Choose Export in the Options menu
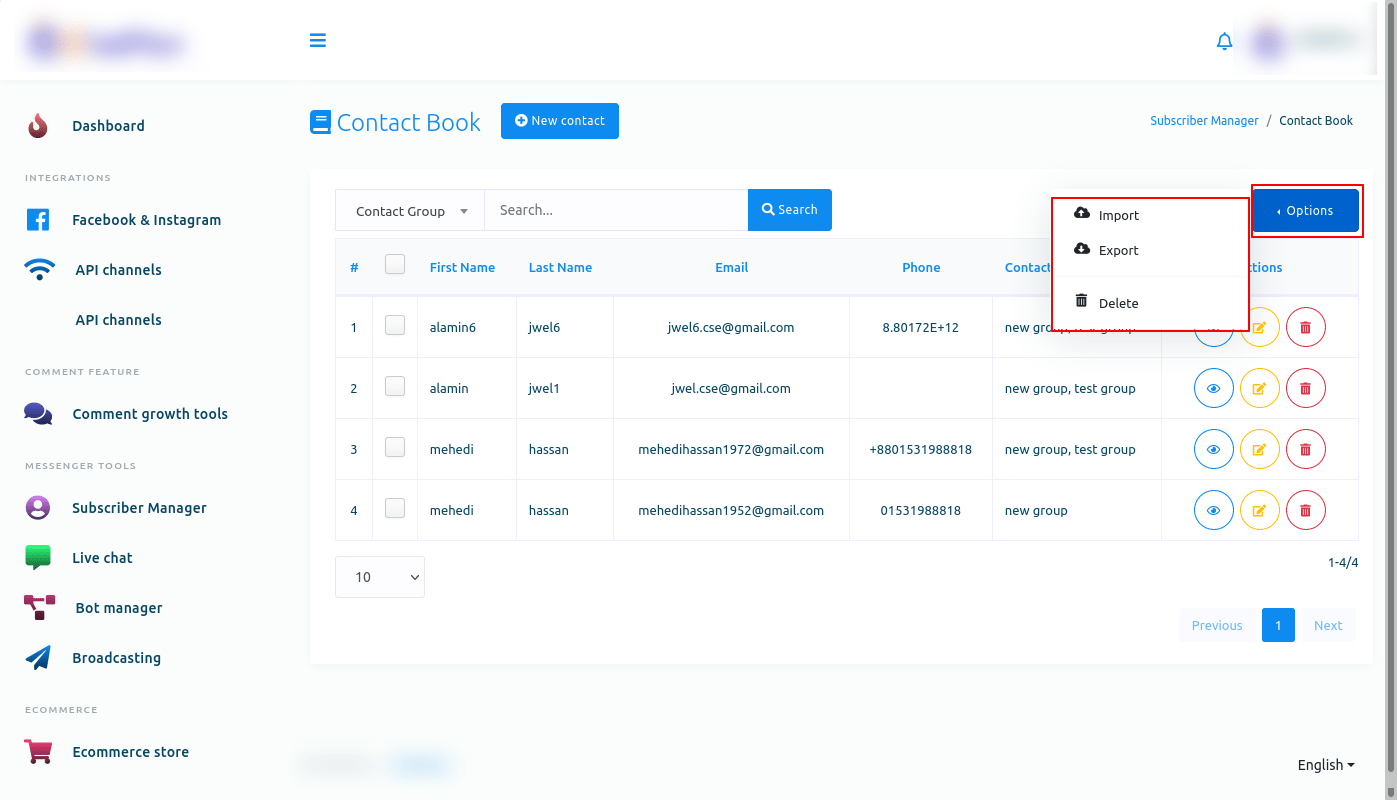Screen dimensions: 1397x800 click(x=1117, y=251)
